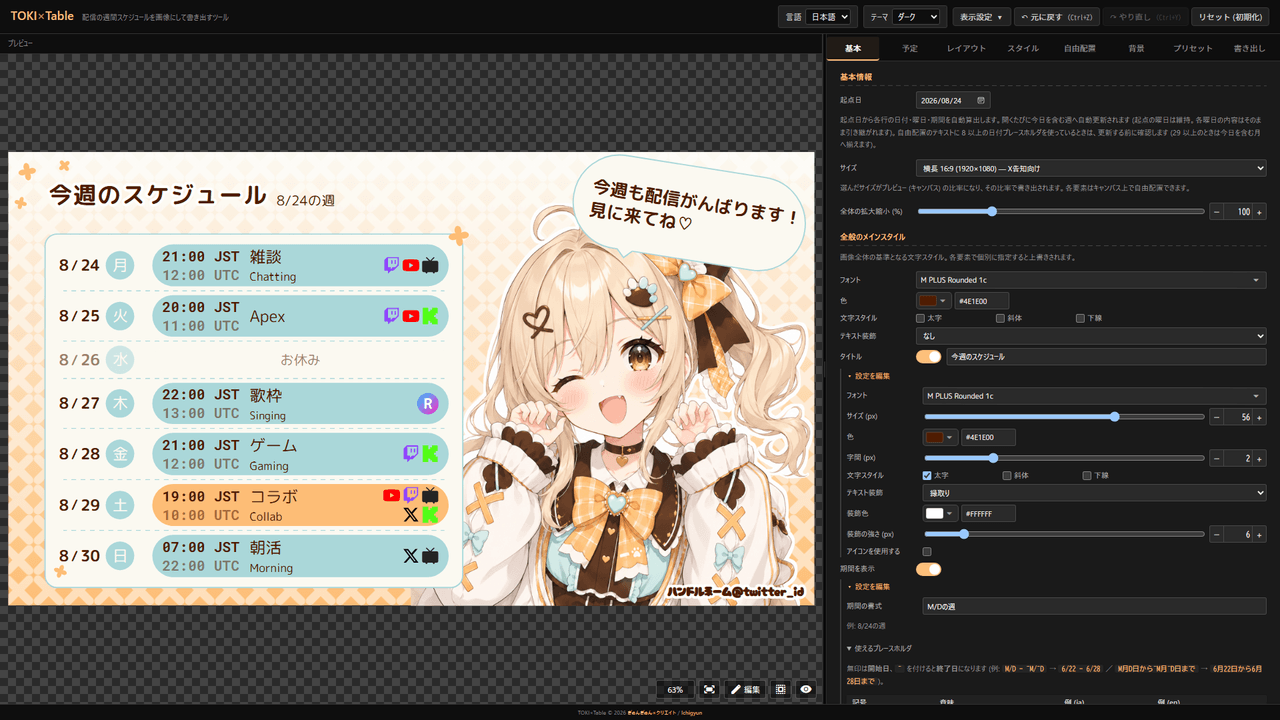Image resolution: width=1280 pixels, height=720 pixels.
Task: Switch to the プリセット tab
Action: pyautogui.click(x=1193, y=48)
